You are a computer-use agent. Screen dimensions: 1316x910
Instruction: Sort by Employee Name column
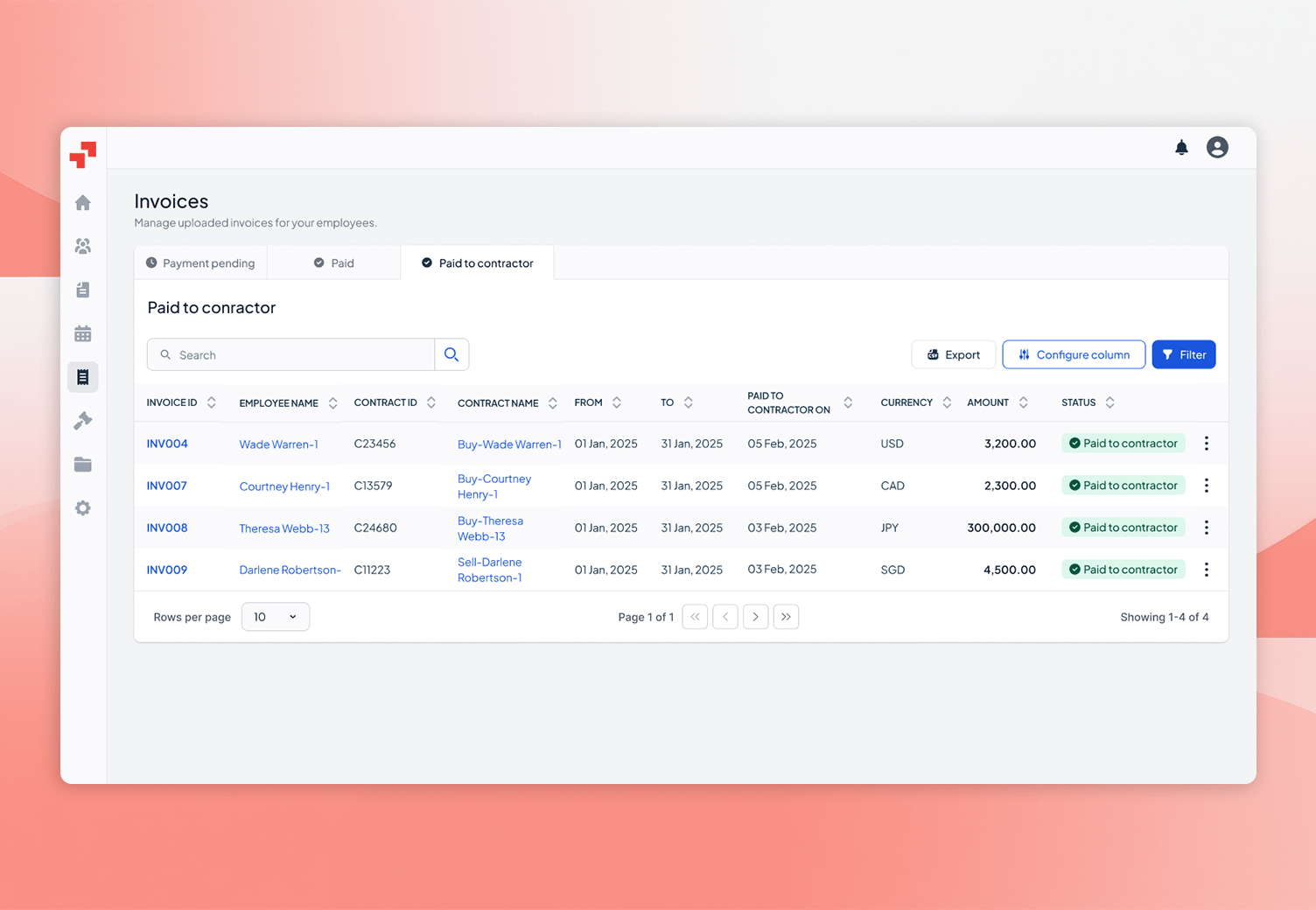tap(332, 403)
